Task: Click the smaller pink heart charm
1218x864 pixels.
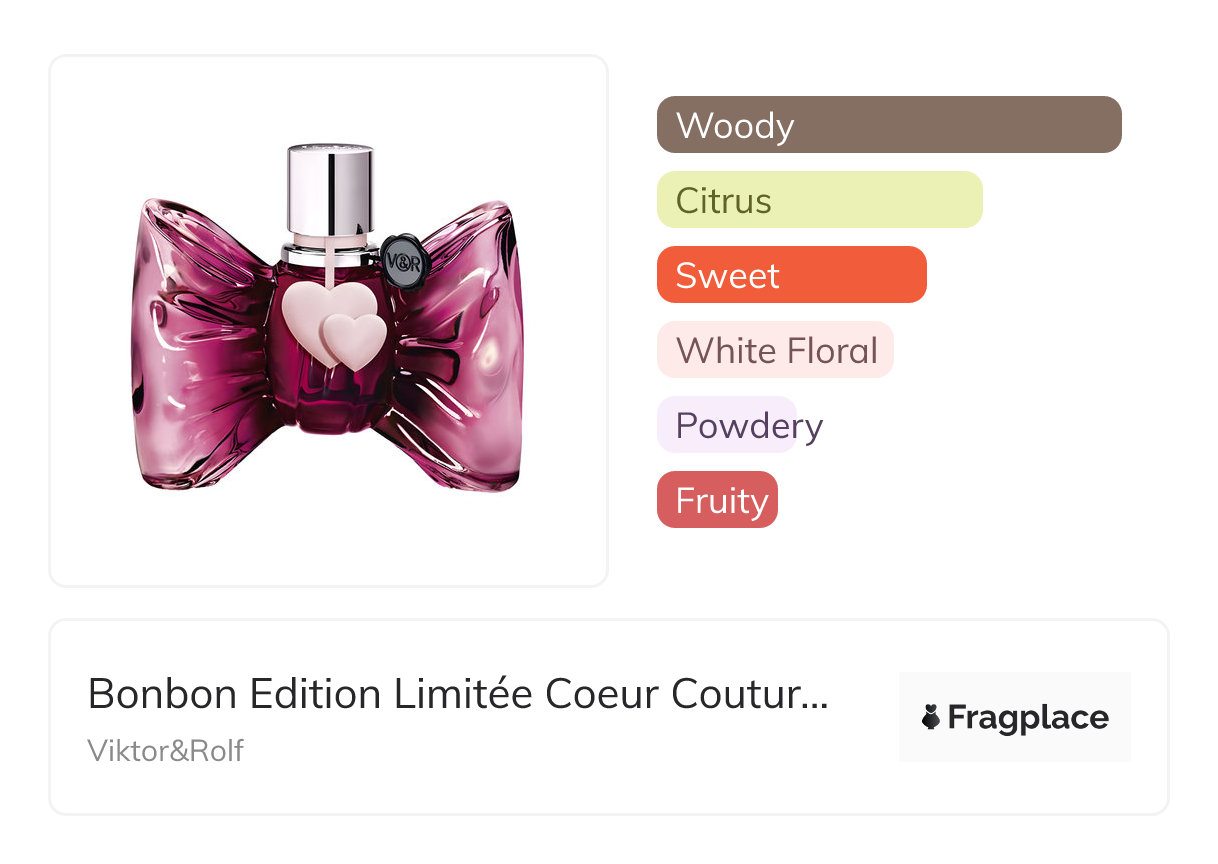Action: click(x=356, y=340)
